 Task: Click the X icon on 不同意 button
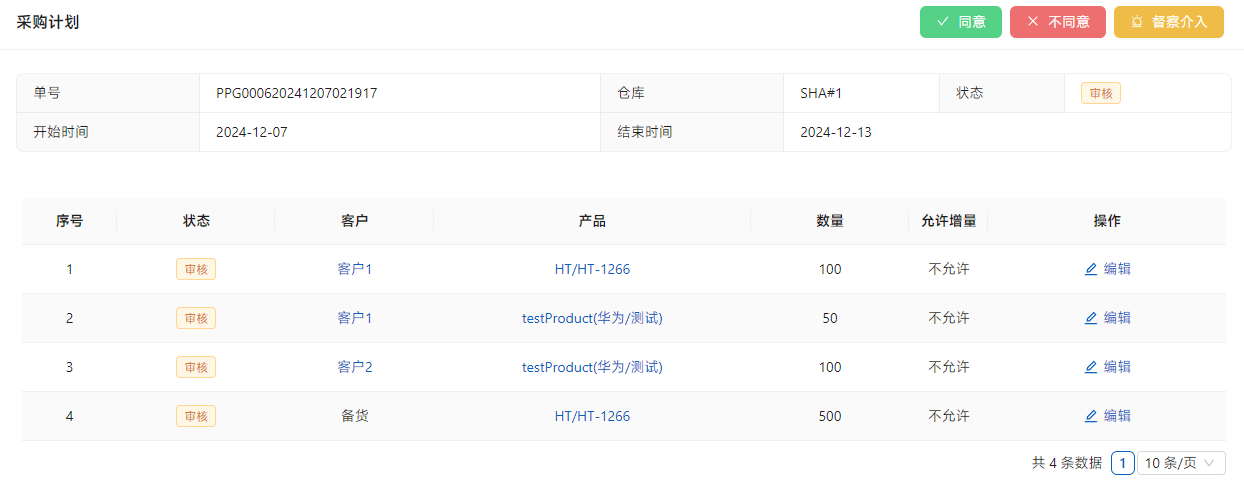pos(1033,22)
